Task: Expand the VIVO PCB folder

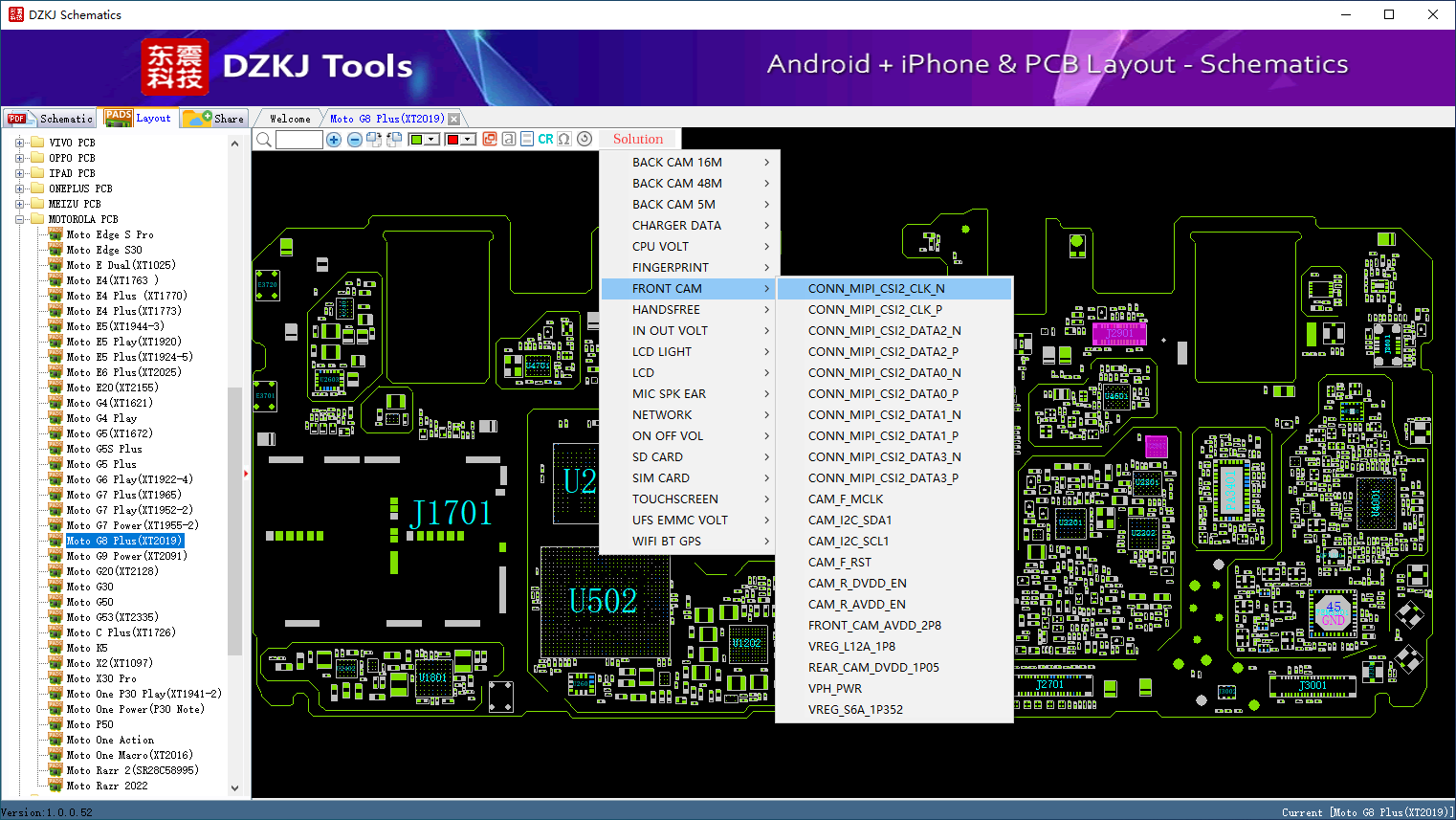Action: (20, 143)
